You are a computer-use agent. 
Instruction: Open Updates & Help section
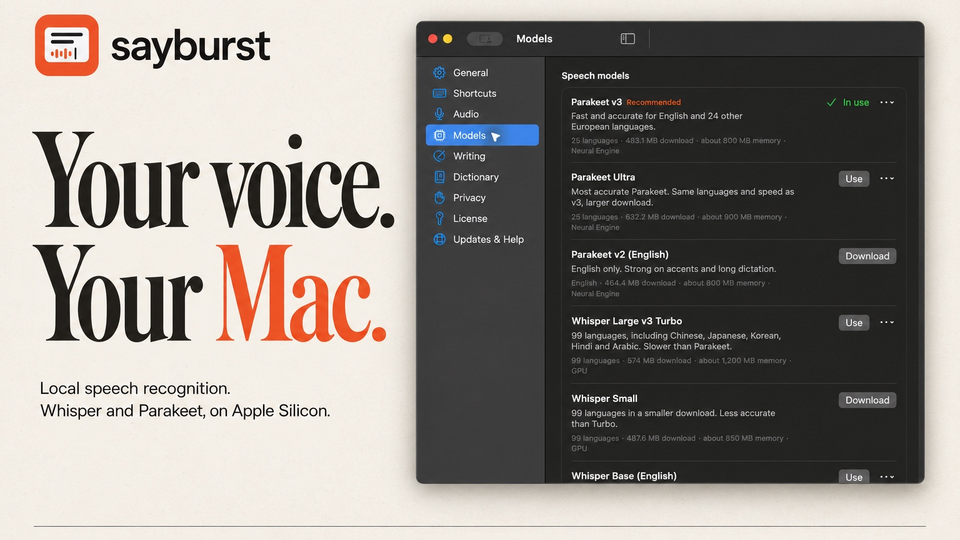click(x=482, y=239)
